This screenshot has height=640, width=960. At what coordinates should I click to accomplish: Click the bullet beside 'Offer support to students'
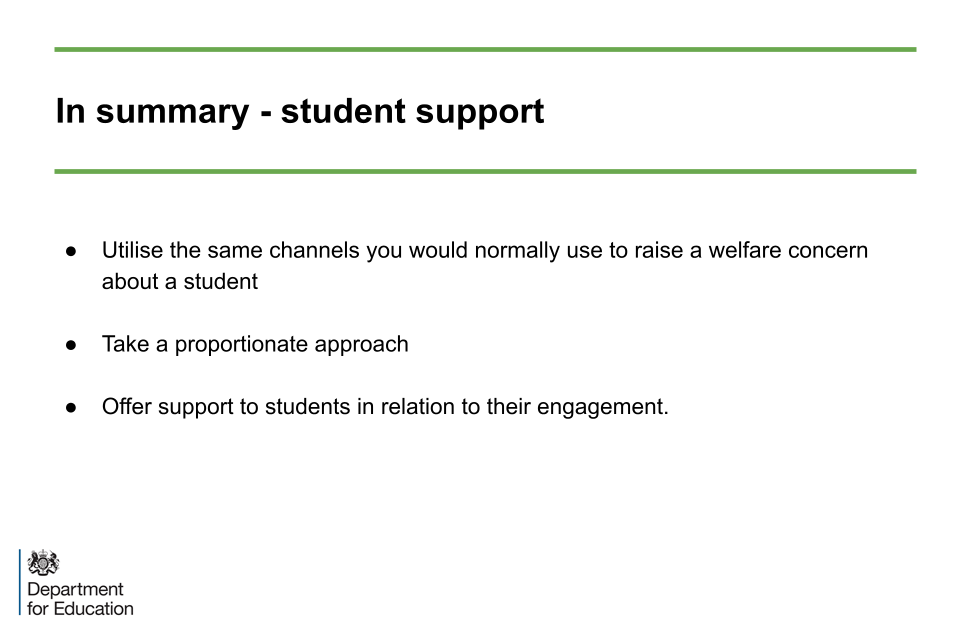click(72, 408)
